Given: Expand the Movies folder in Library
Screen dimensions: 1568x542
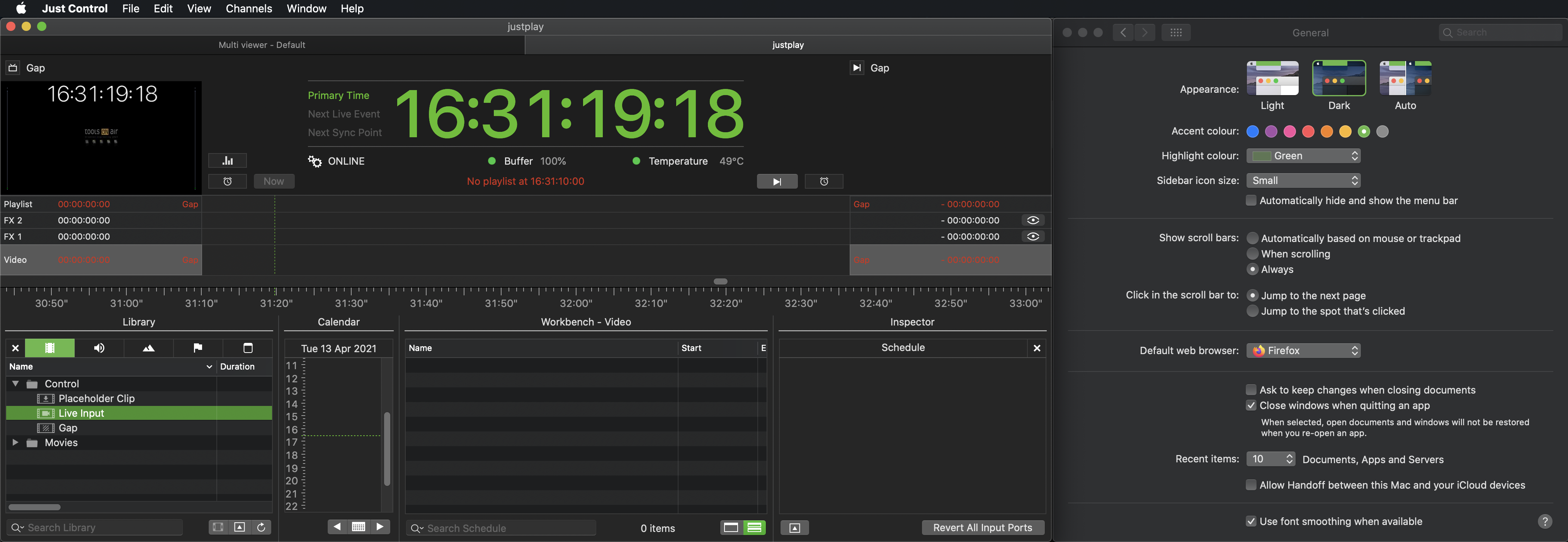Looking at the screenshot, I should tap(15, 443).
